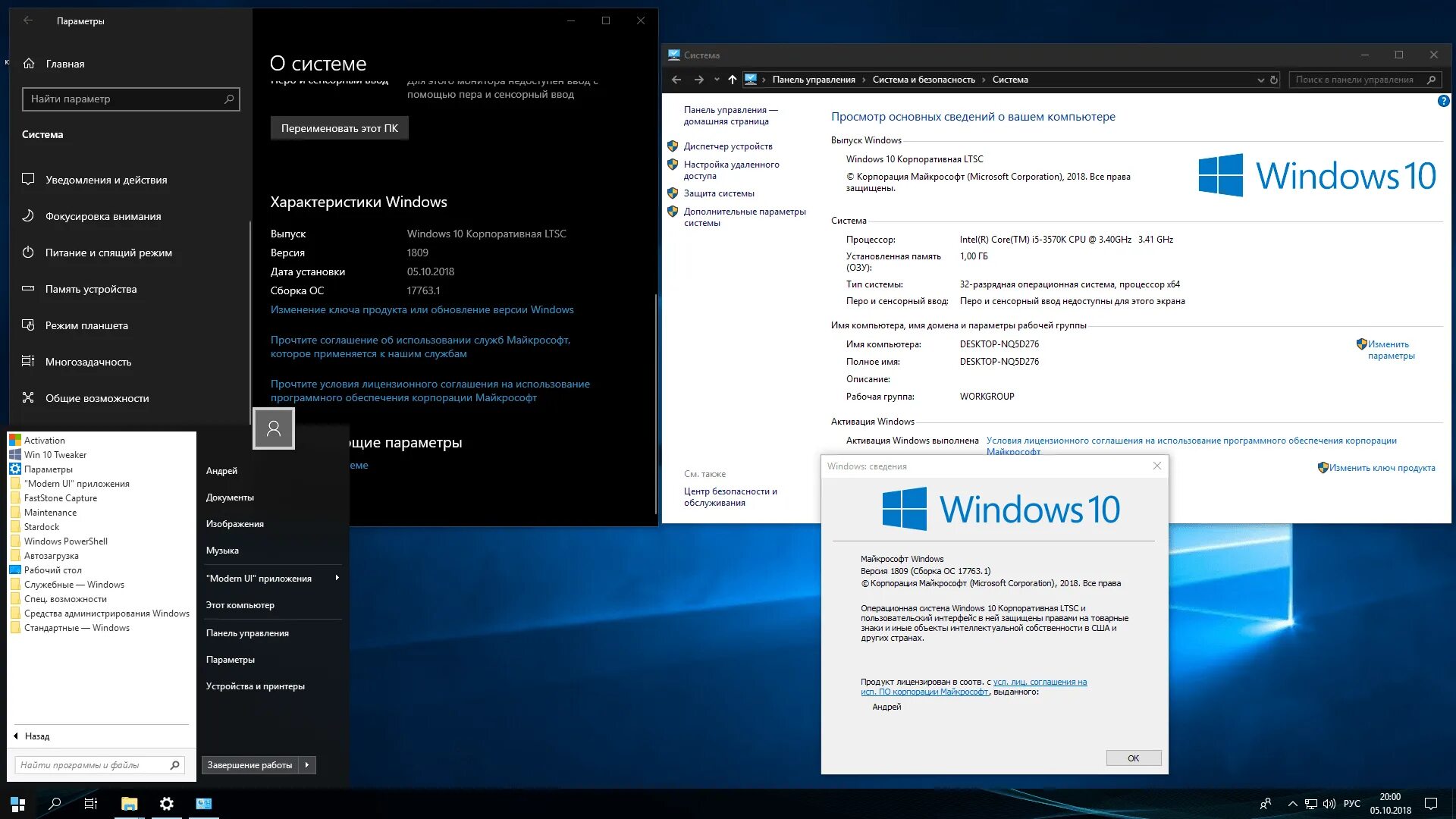Click the volume icon in system tray
1456x819 pixels.
(1329, 804)
